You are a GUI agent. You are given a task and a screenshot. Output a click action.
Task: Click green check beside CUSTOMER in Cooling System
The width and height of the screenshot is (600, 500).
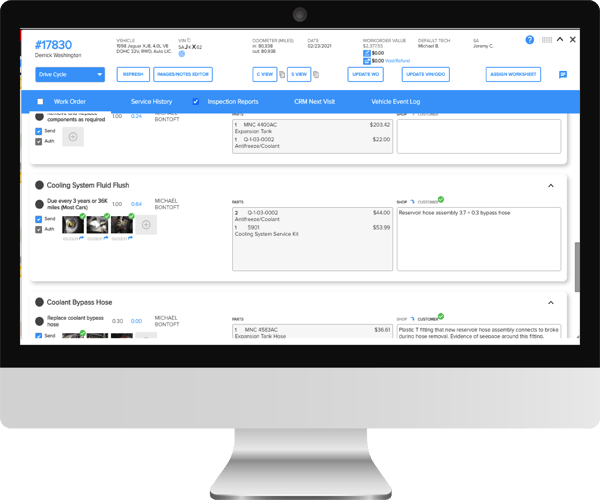[x=441, y=199]
